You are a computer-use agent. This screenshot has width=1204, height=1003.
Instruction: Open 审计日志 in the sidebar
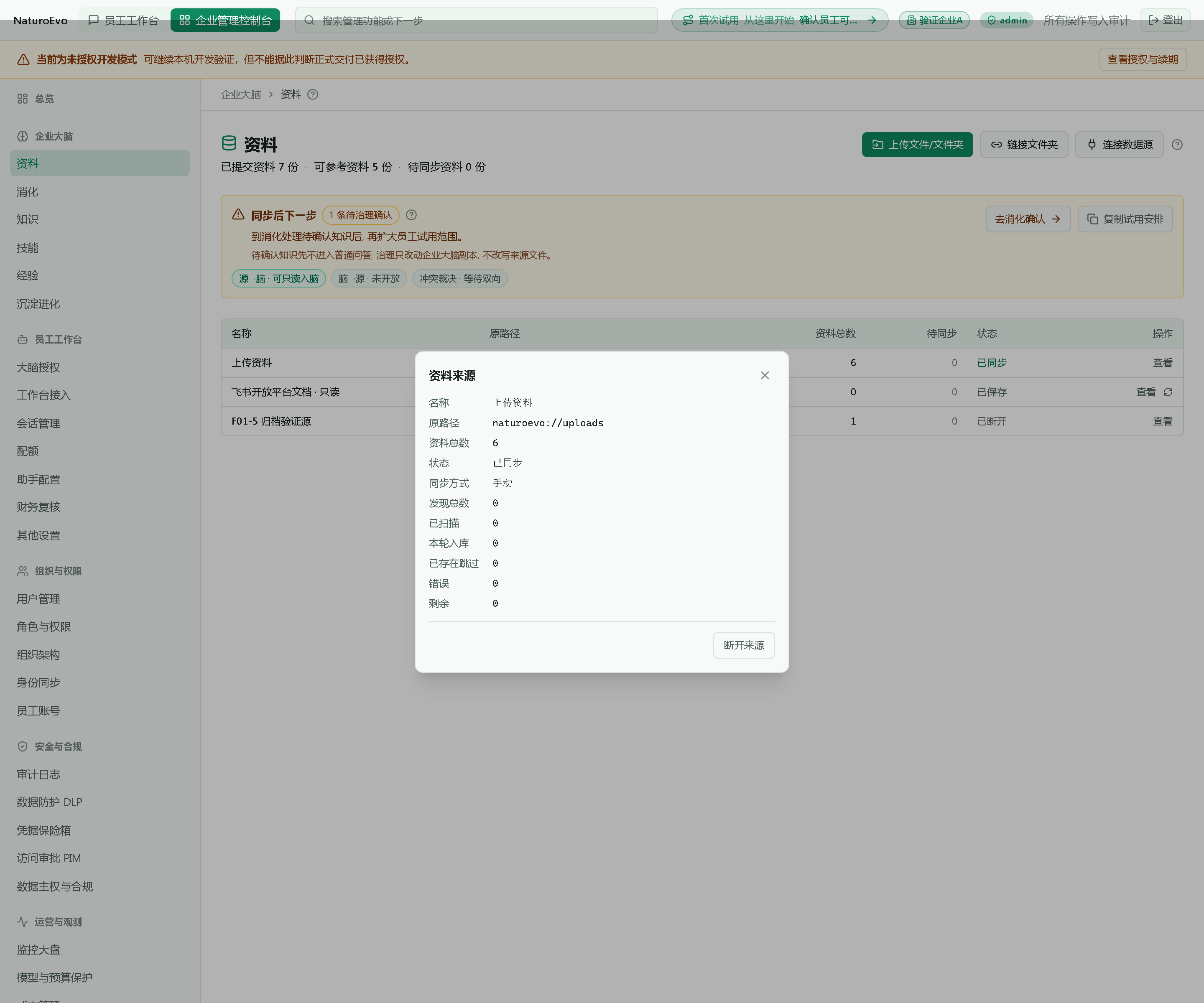tap(100, 774)
